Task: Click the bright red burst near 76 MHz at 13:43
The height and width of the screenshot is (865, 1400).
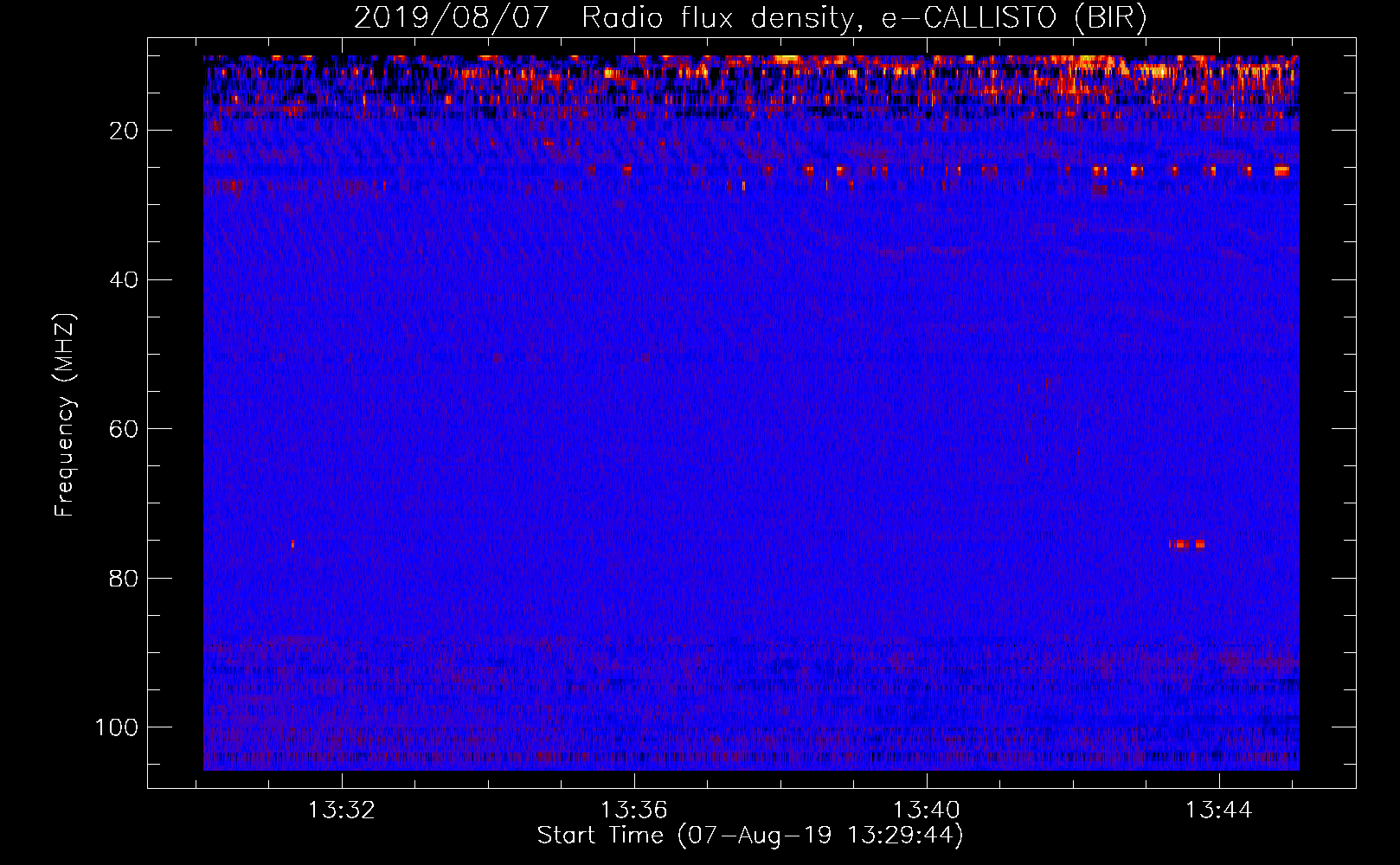Action: pyautogui.click(x=1187, y=544)
